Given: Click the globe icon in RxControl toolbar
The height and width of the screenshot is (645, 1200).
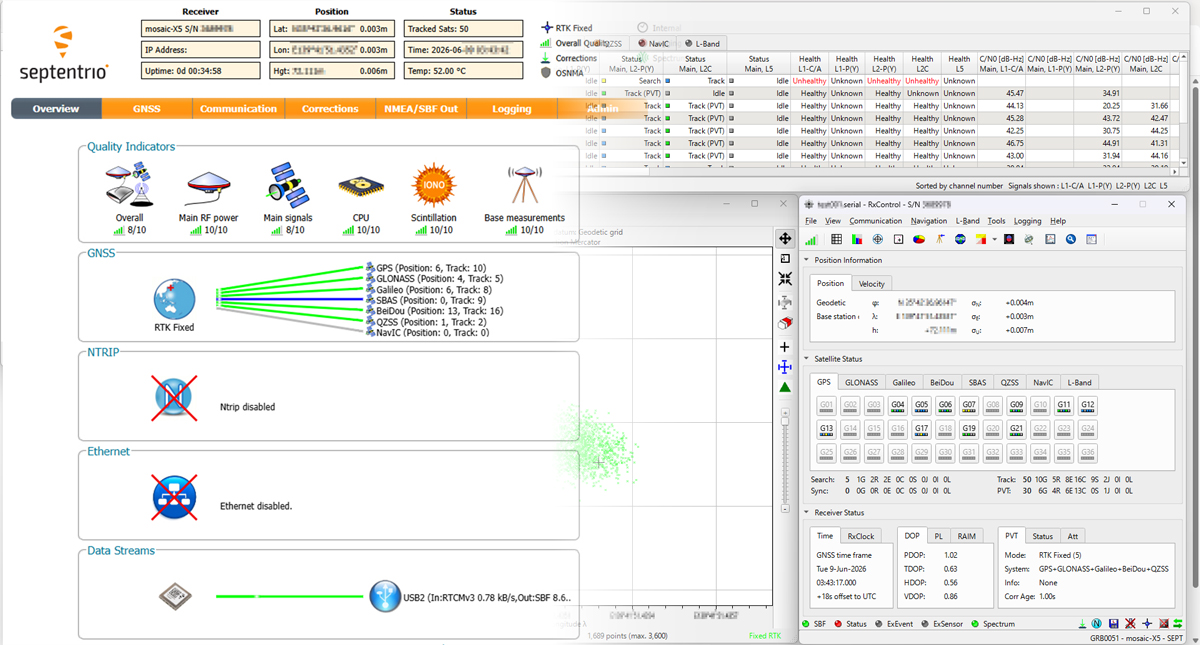Looking at the screenshot, I should (x=960, y=240).
